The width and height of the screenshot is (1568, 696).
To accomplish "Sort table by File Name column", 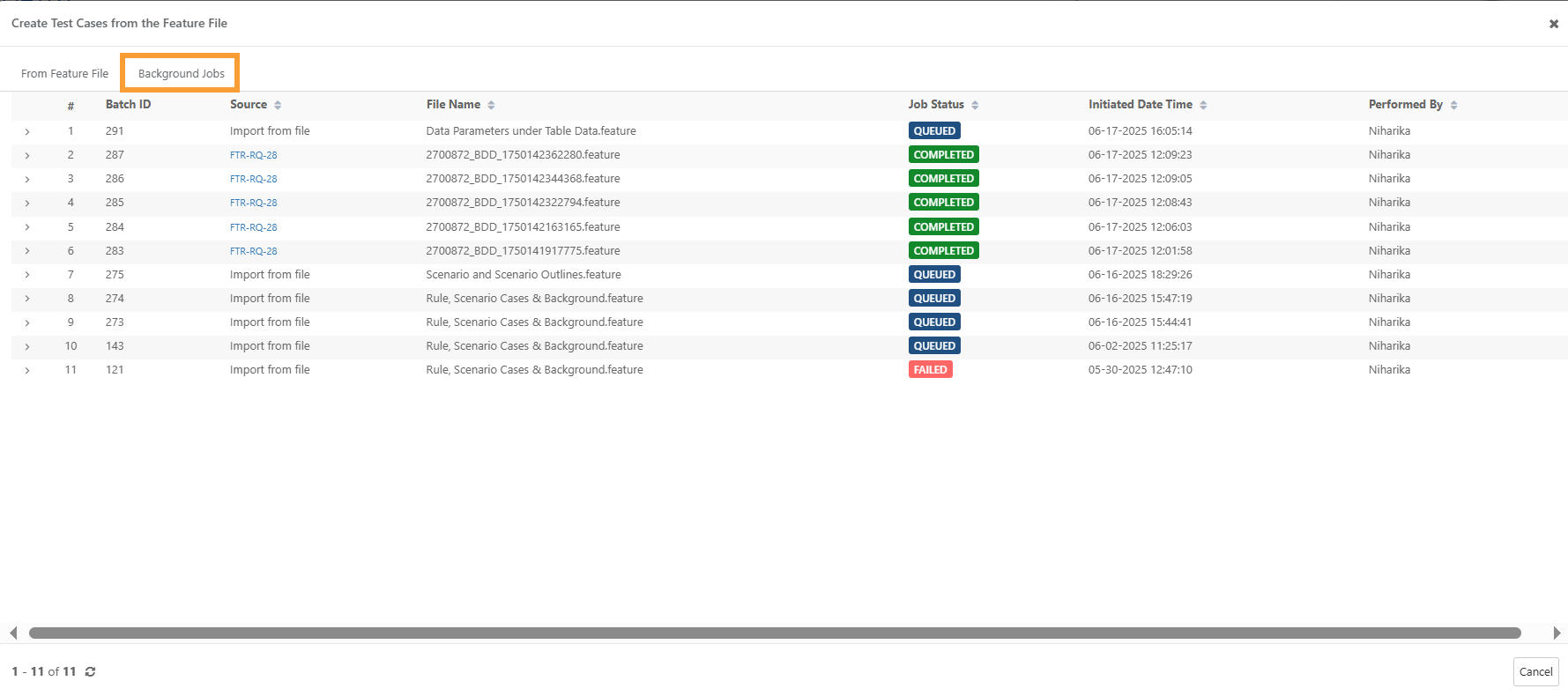I will point(491,105).
